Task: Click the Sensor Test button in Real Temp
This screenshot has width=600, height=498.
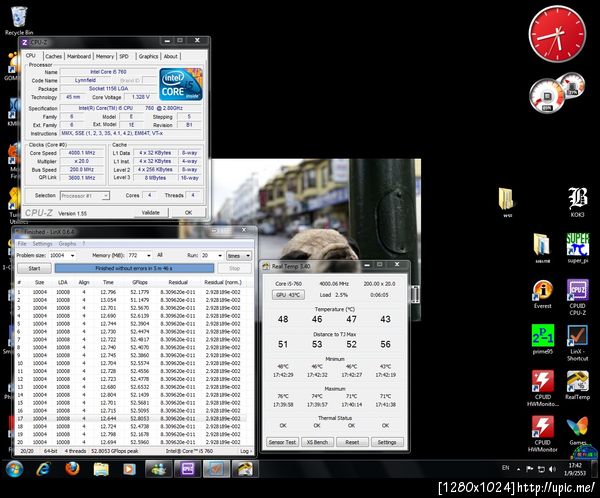Action: coord(282,442)
